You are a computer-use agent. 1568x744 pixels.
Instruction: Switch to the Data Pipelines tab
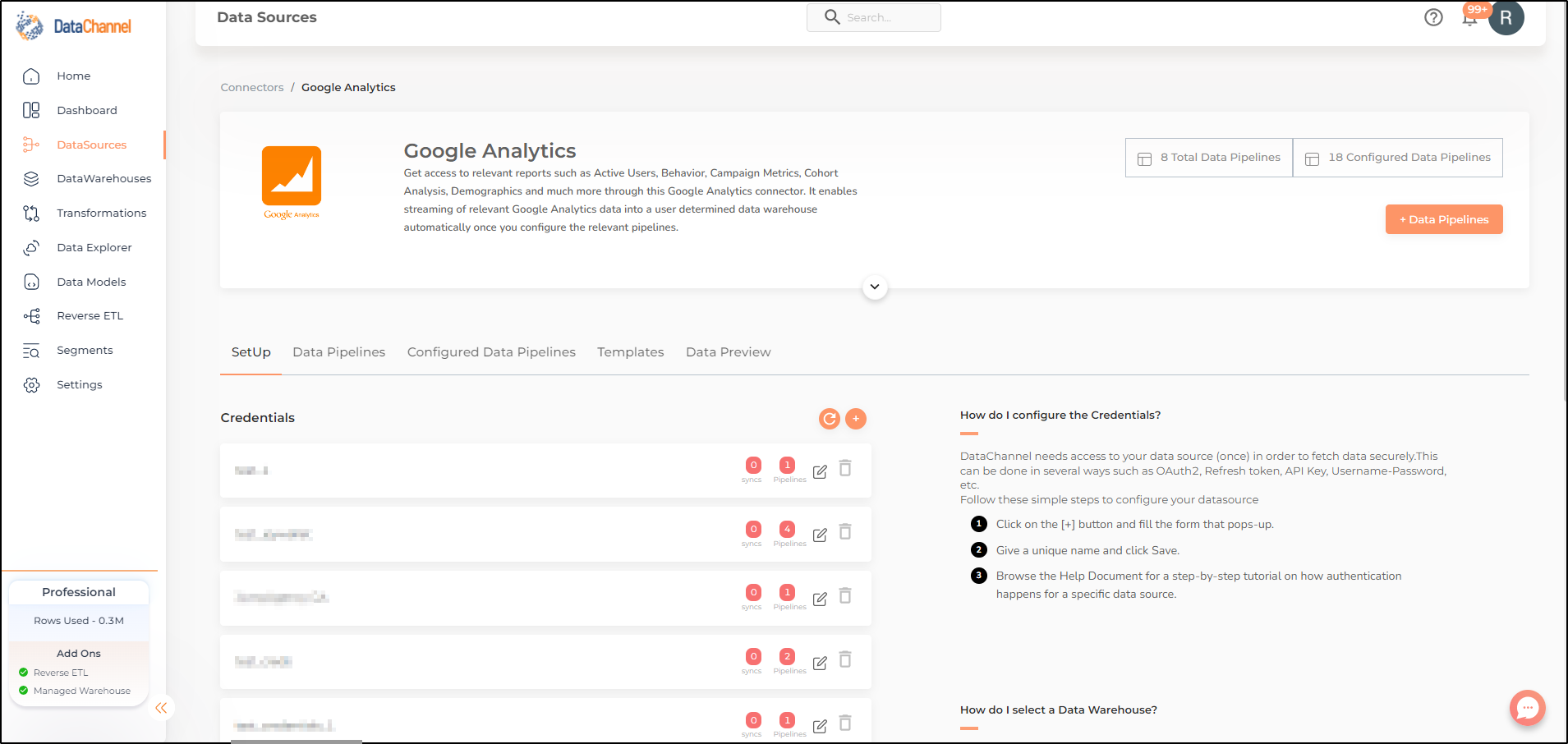pos(338,352)
